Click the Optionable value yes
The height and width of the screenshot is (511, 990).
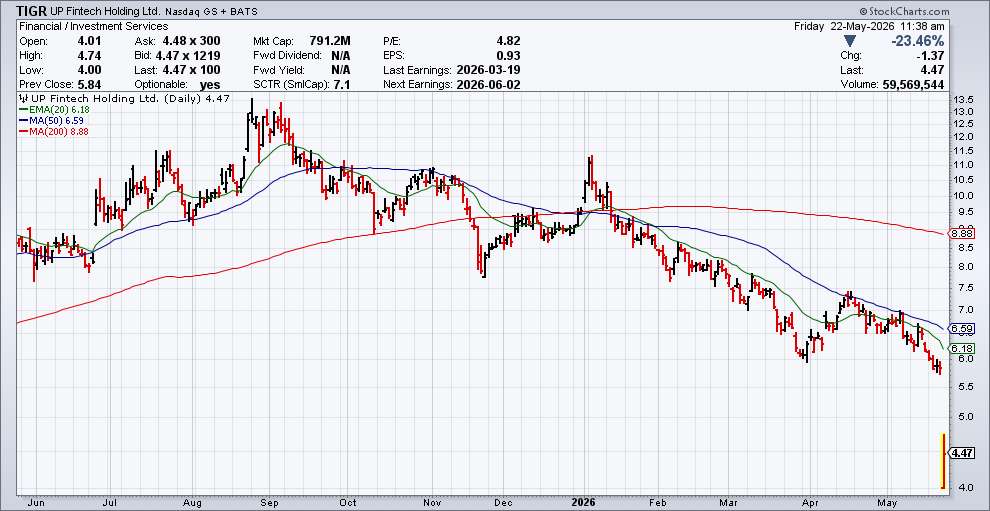point(209,84)
